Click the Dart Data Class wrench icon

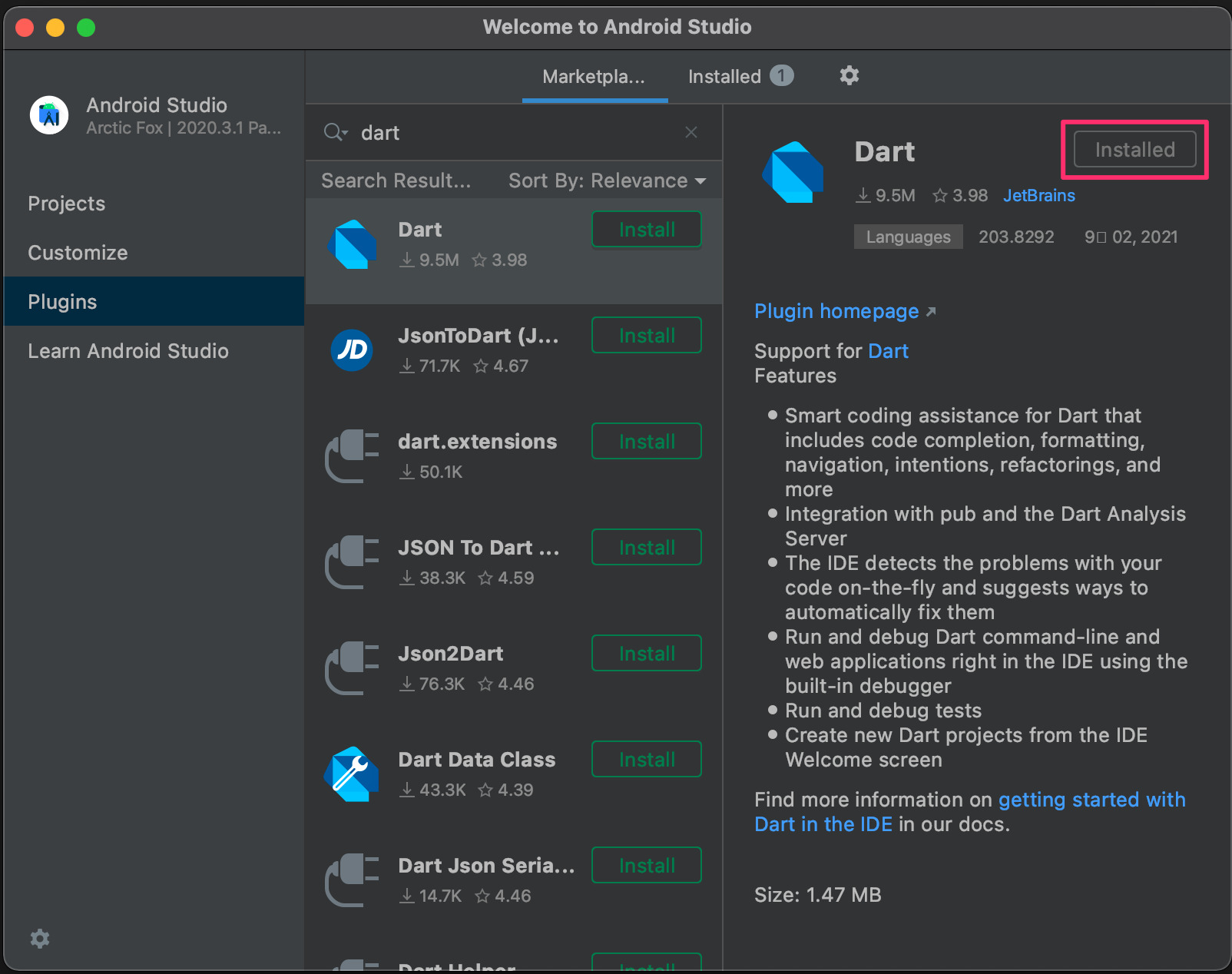pyautogui.click(x=352, y=774)
